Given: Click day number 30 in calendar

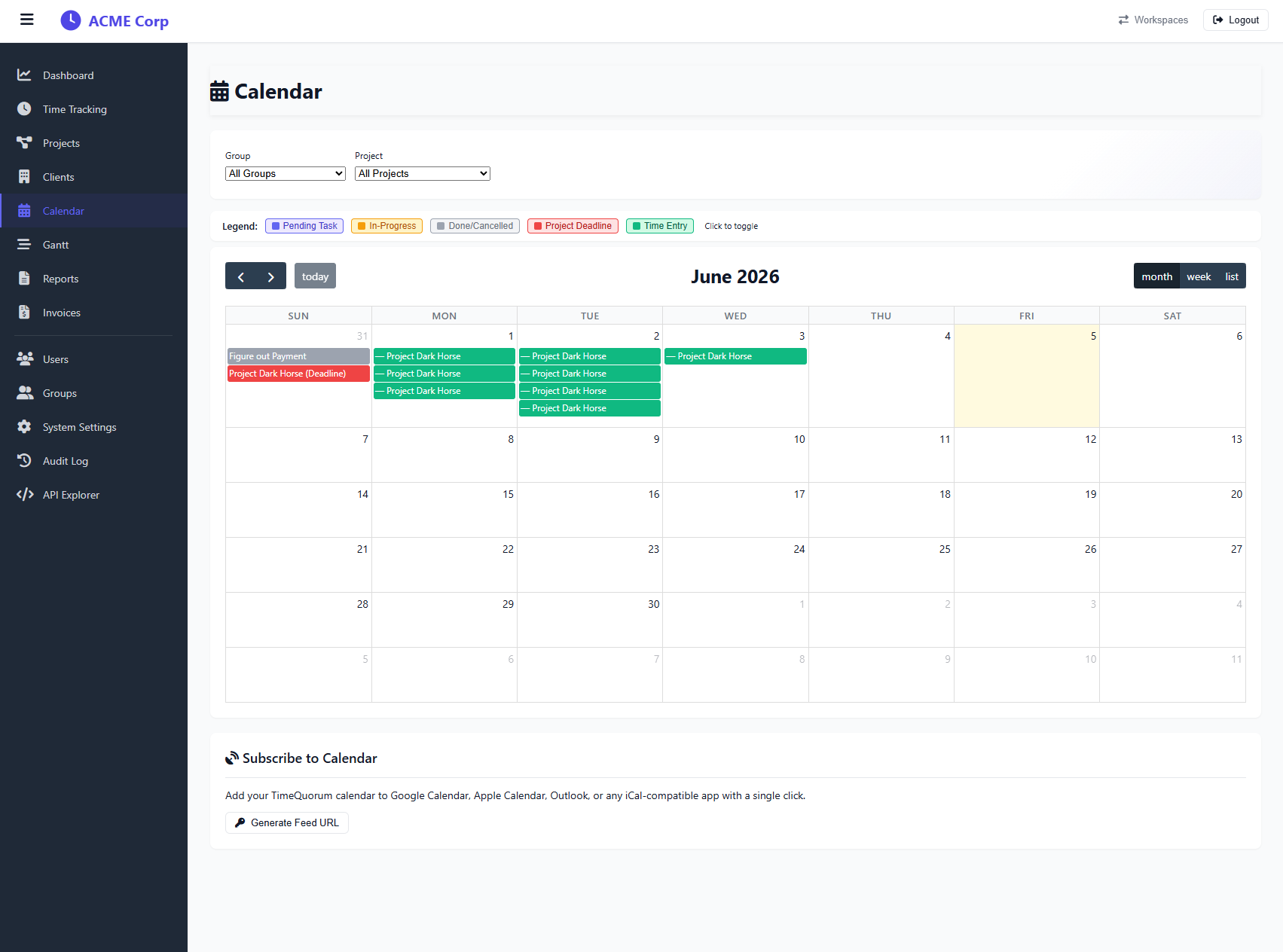Looking at the screenshot, I should click(653, 604).
